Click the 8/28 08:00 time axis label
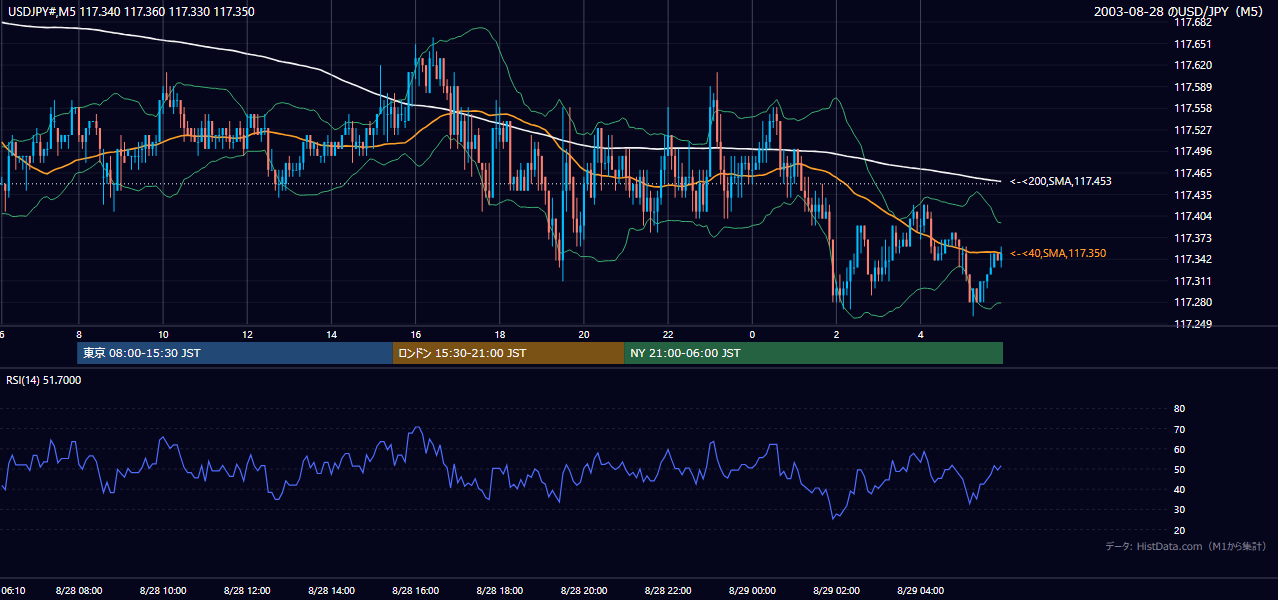The image size is (1278, 600). (x=79, y=591)
